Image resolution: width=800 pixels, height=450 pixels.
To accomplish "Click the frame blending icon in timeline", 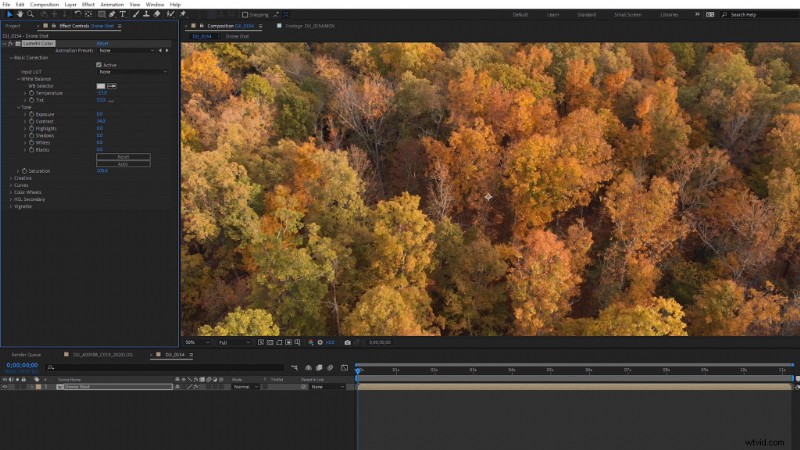I will [x=319, y=367].
